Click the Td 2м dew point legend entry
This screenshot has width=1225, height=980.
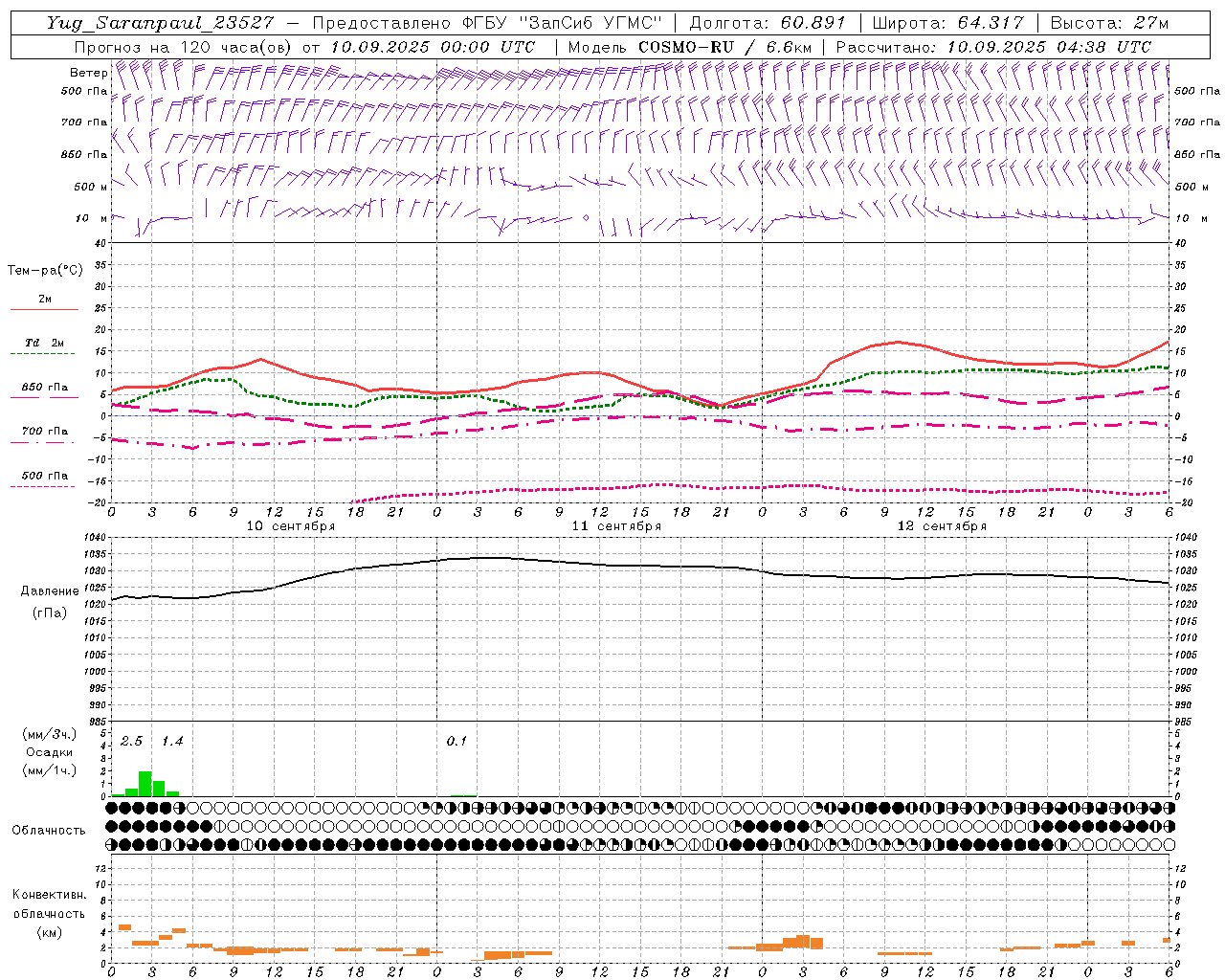[x=45, y=343]
